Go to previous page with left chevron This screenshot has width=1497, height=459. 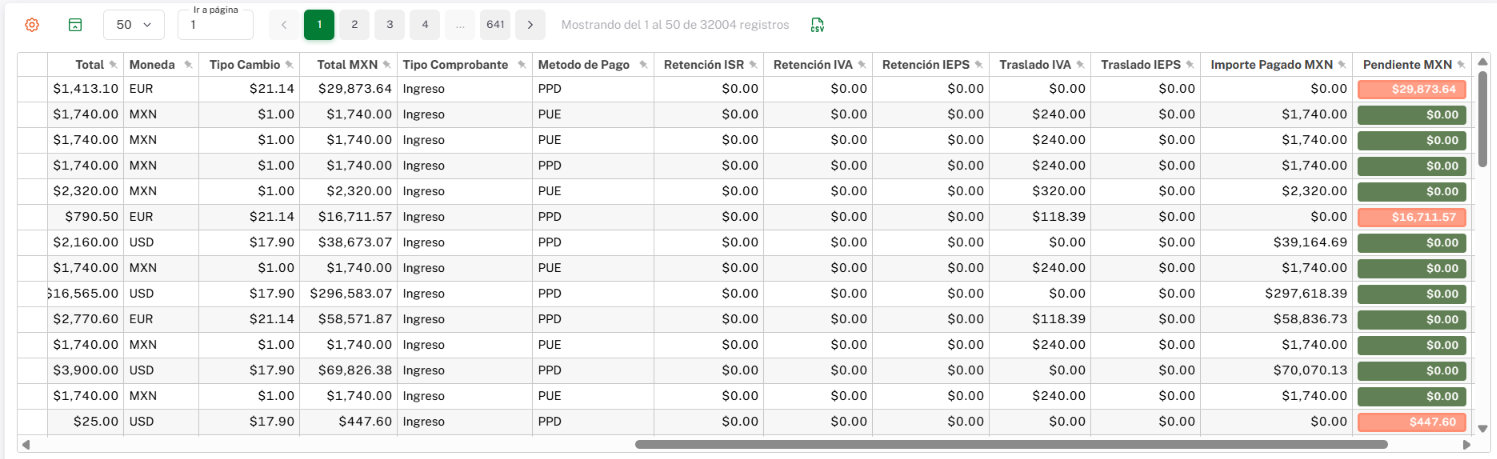(284, 24)
